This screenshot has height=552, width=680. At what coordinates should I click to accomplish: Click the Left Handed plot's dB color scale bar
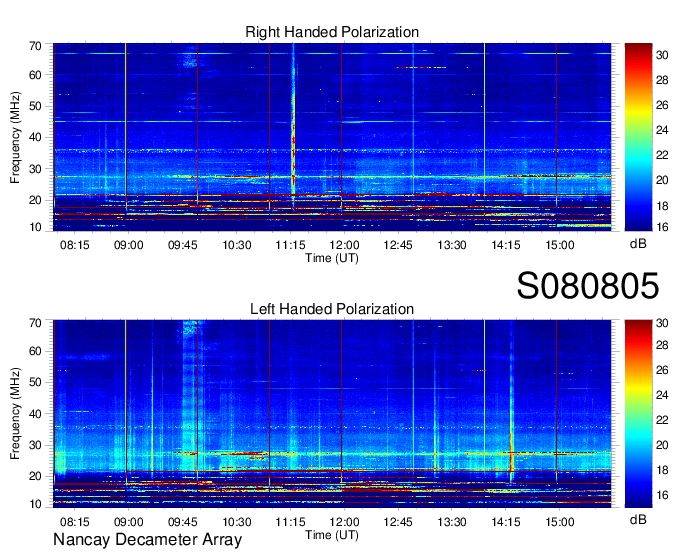638,413
